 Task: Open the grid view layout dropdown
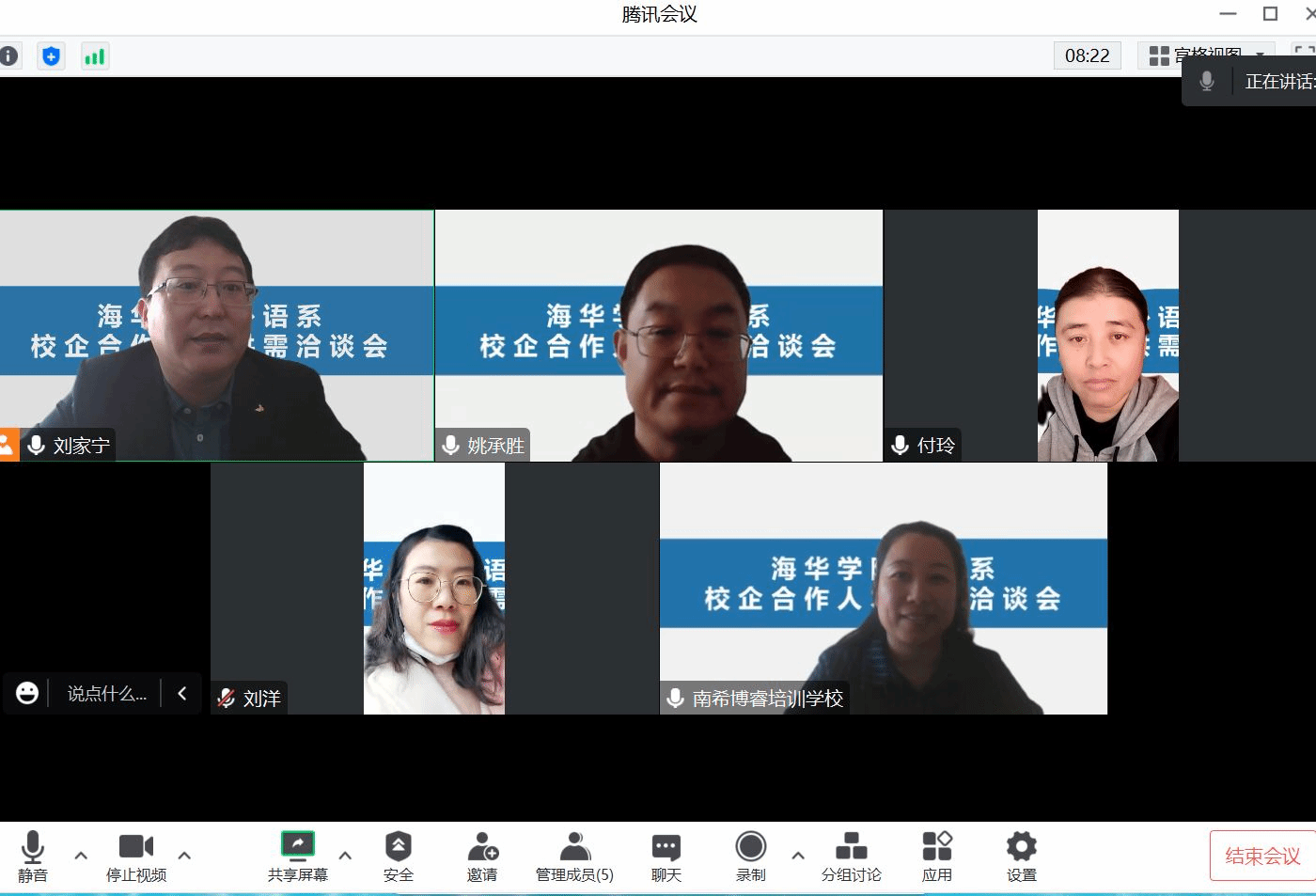(1206, 55)
